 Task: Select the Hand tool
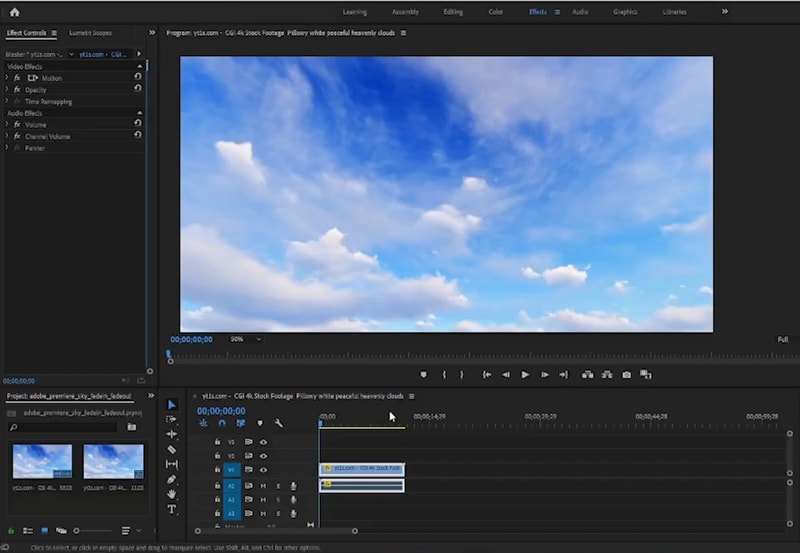pyautogui.click(x=171, y=494)
